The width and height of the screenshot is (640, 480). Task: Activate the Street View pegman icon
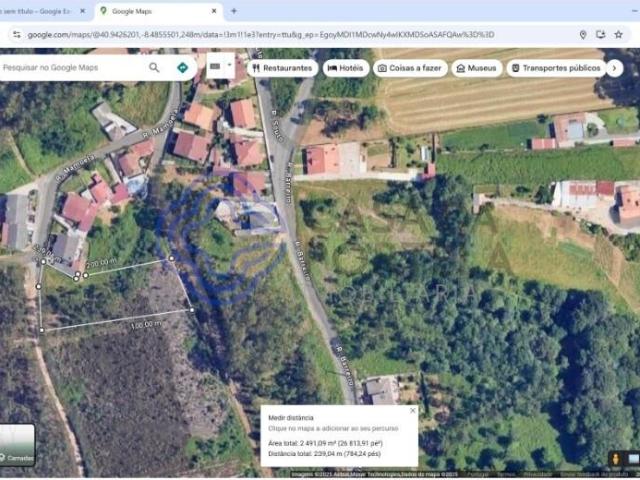616,459
